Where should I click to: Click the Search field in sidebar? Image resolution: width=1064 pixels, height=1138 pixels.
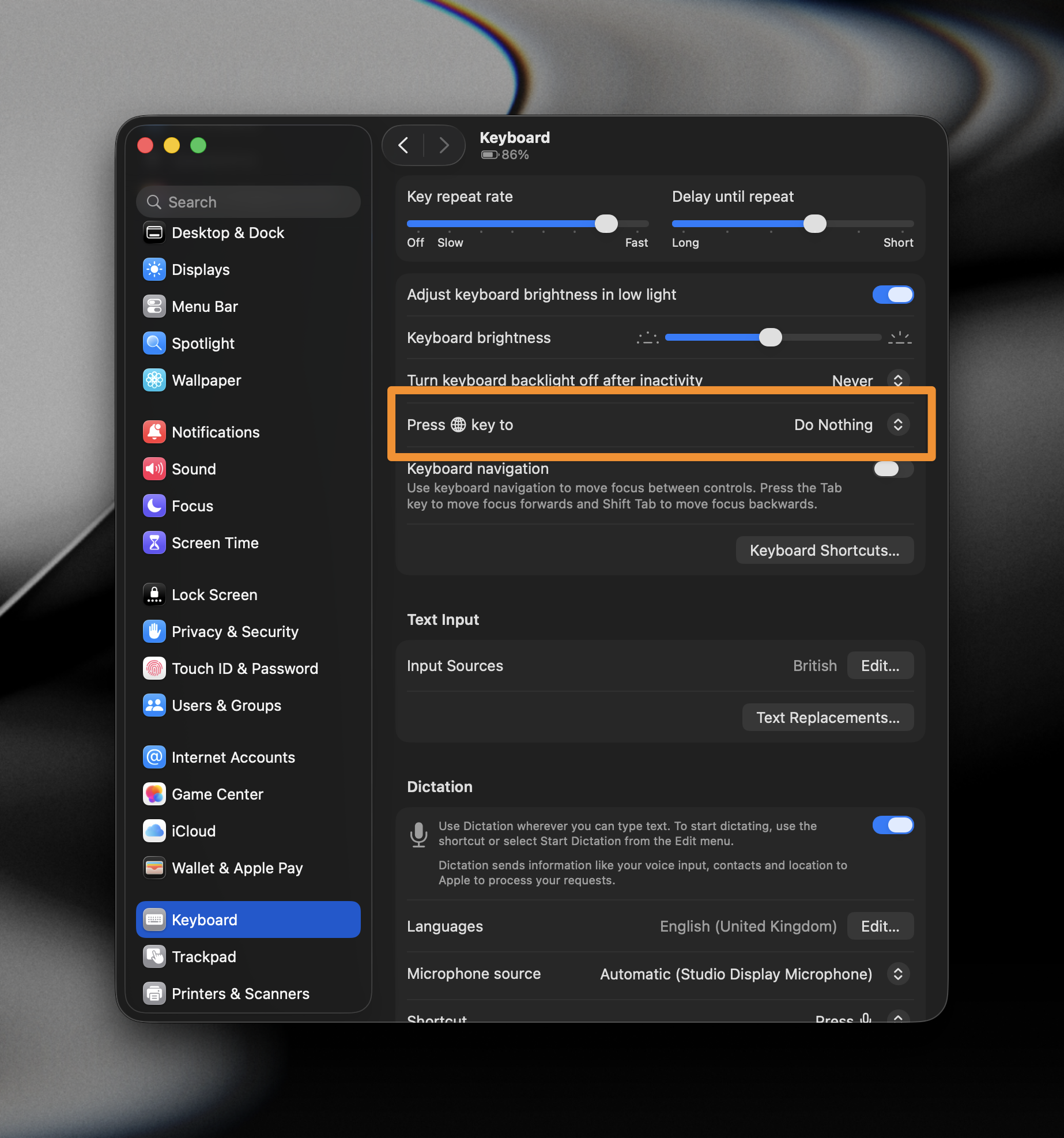tap(248, 202)
